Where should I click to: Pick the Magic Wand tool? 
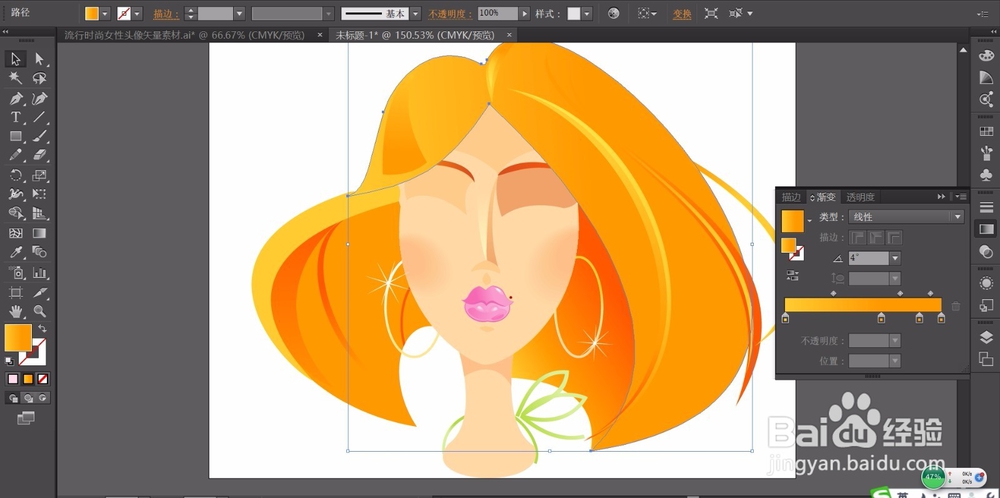[x=16, y=78]
